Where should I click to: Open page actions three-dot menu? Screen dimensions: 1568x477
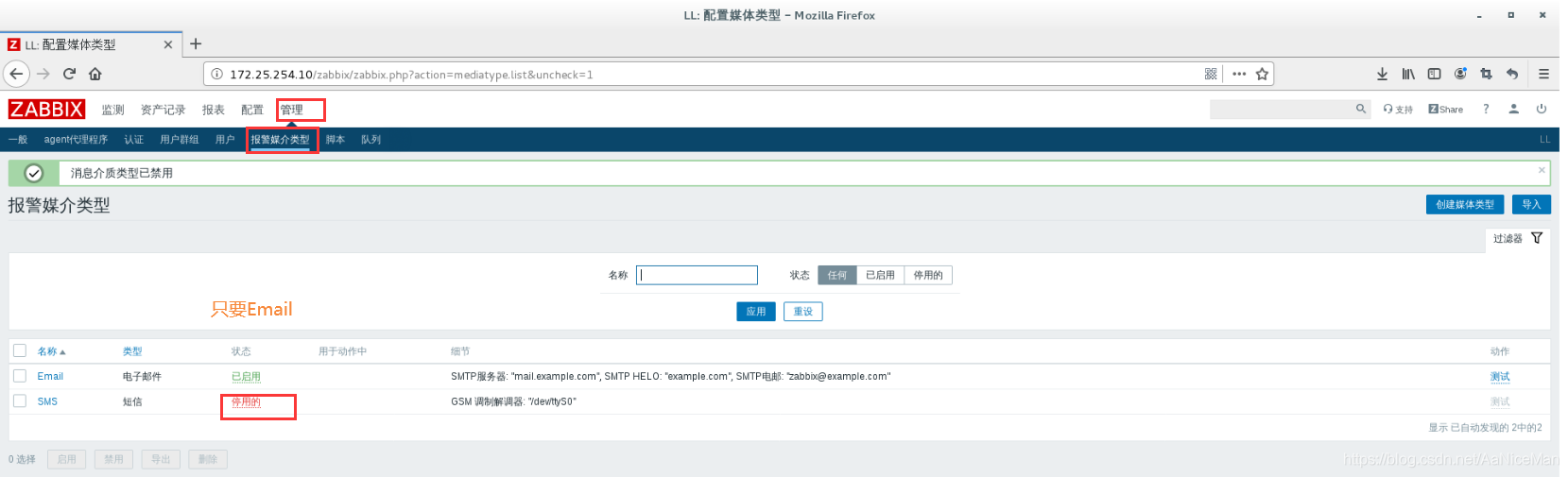1239,74
